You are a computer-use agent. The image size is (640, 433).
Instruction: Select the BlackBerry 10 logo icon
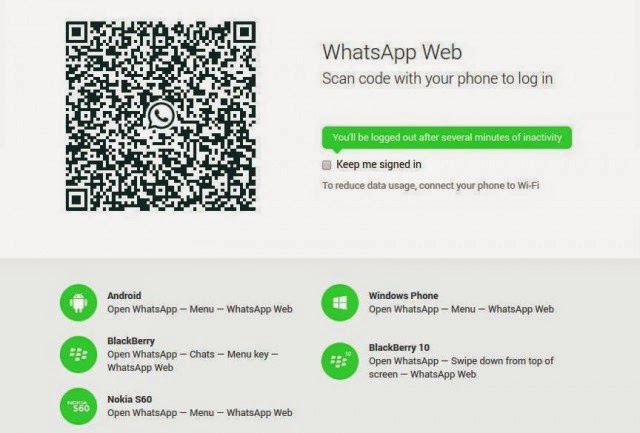point(340,361)
